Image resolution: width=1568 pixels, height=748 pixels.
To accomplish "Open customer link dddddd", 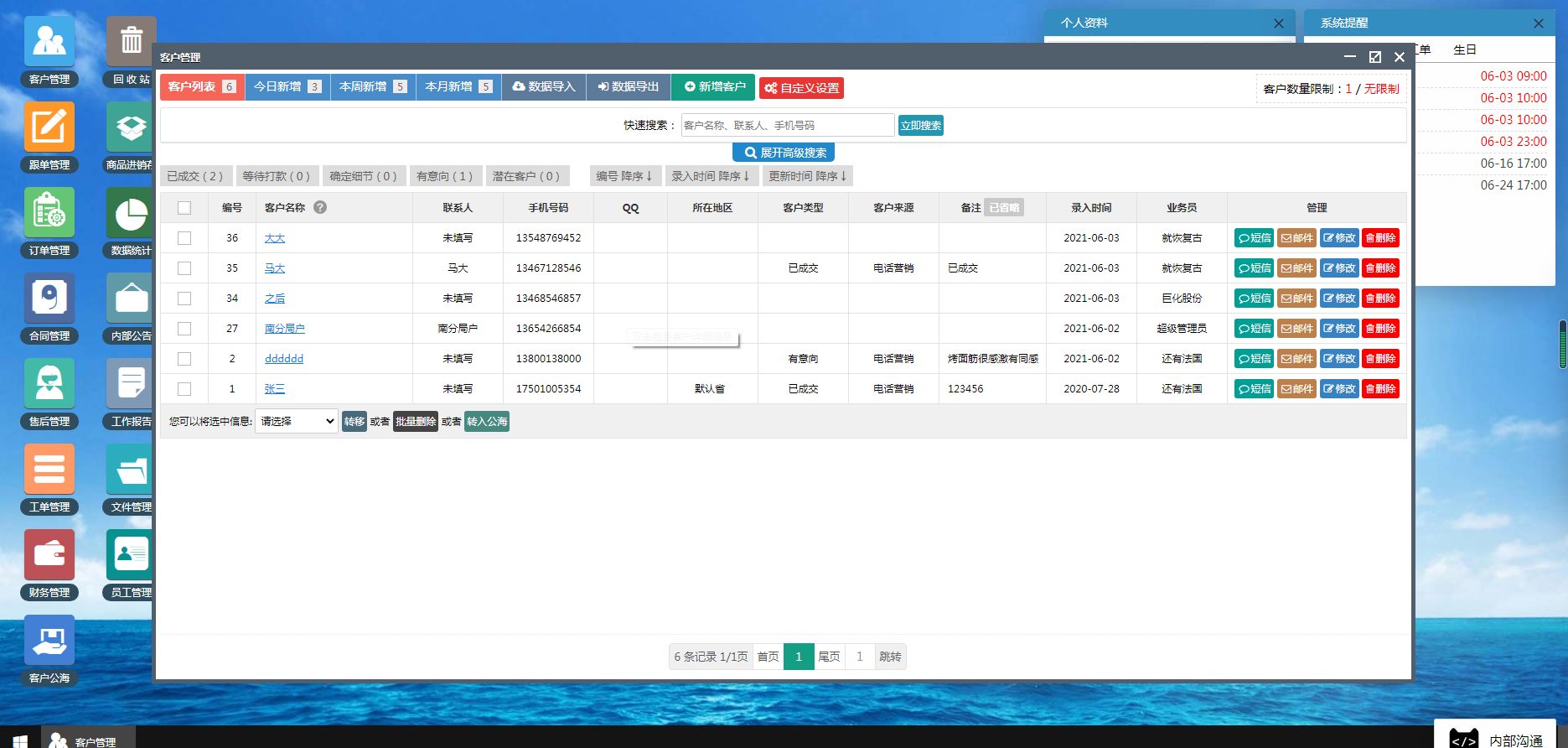I will coord(284,359).
